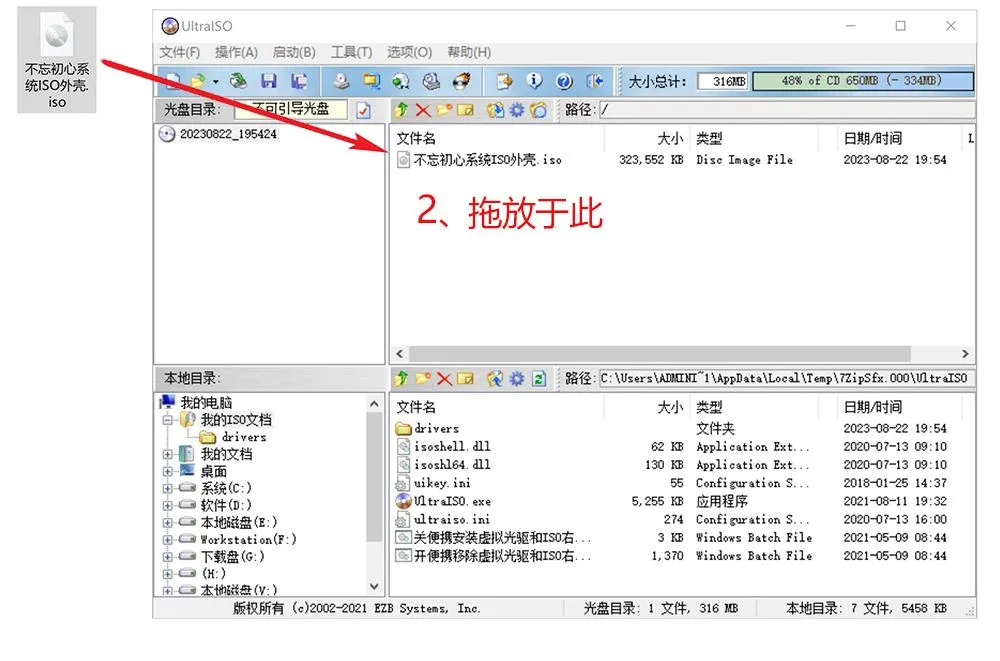
Task: Expand the 桌面 tree node
Action: [168, 472]
